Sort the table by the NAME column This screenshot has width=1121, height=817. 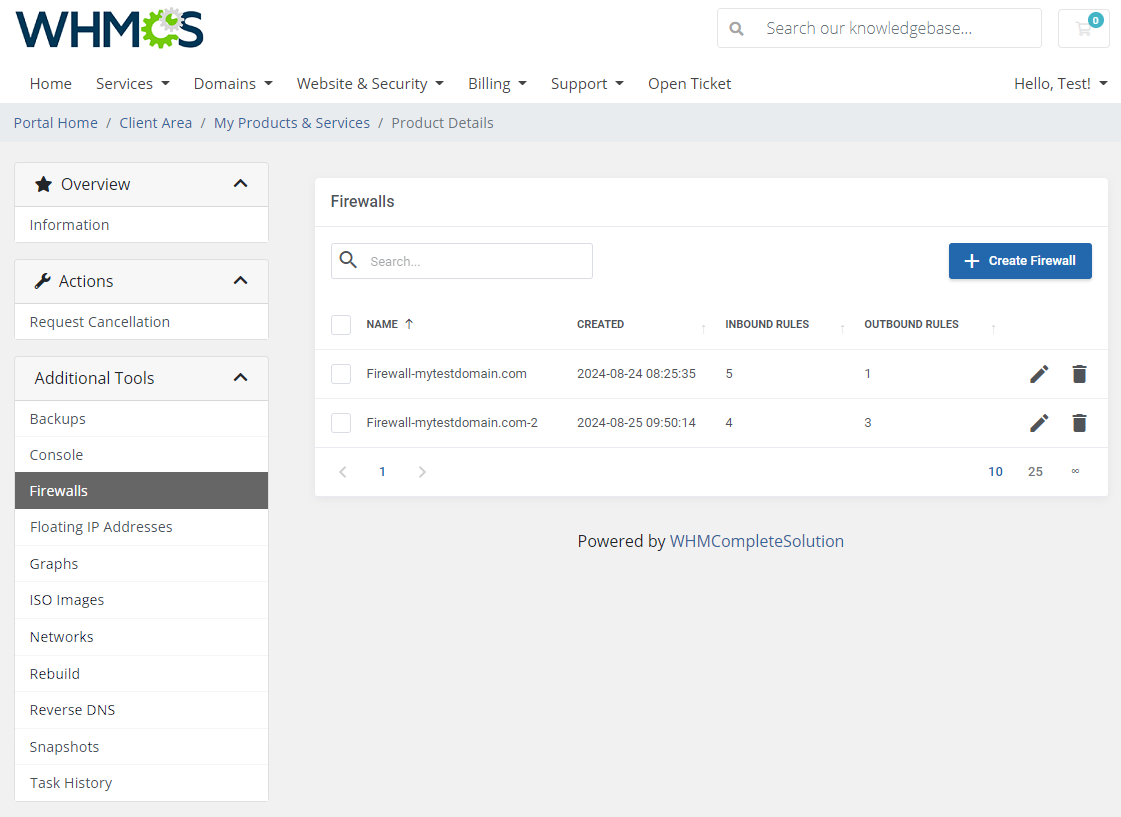383,324
